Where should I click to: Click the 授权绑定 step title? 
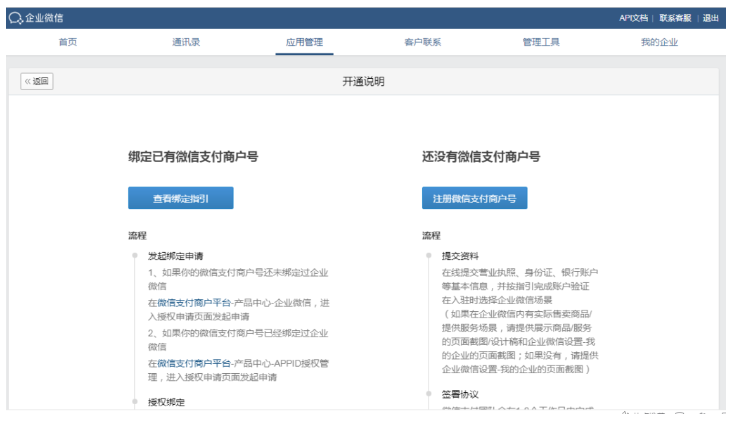point(166,402)
